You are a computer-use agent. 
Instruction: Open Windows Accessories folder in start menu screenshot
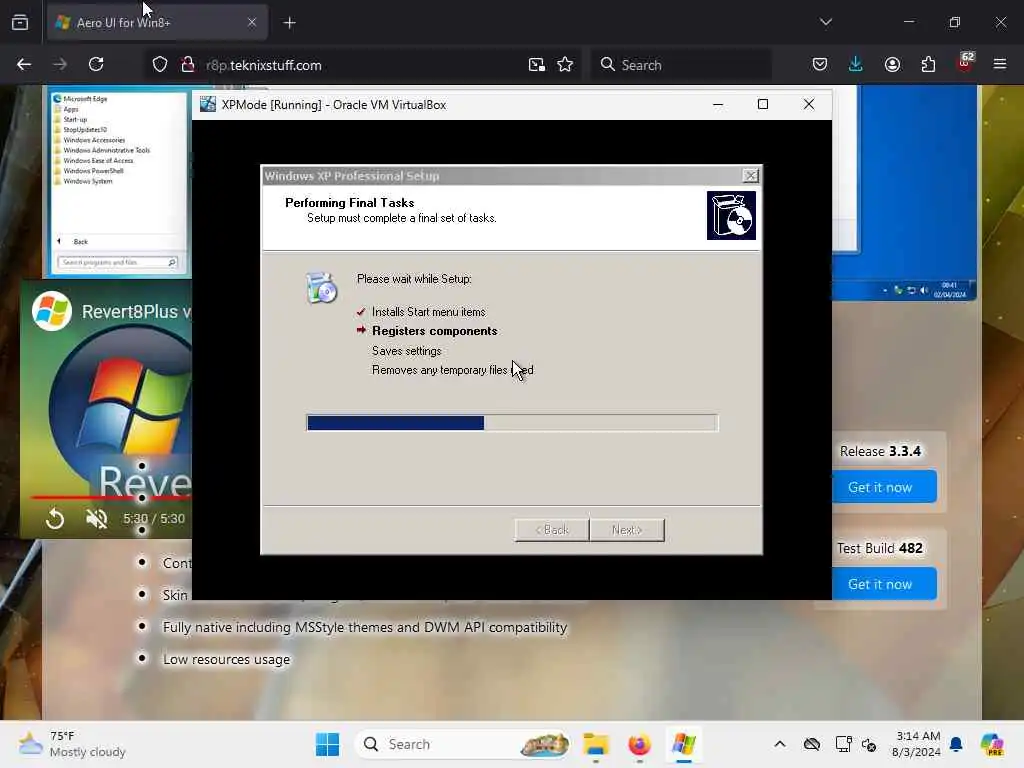click(93, 140)
